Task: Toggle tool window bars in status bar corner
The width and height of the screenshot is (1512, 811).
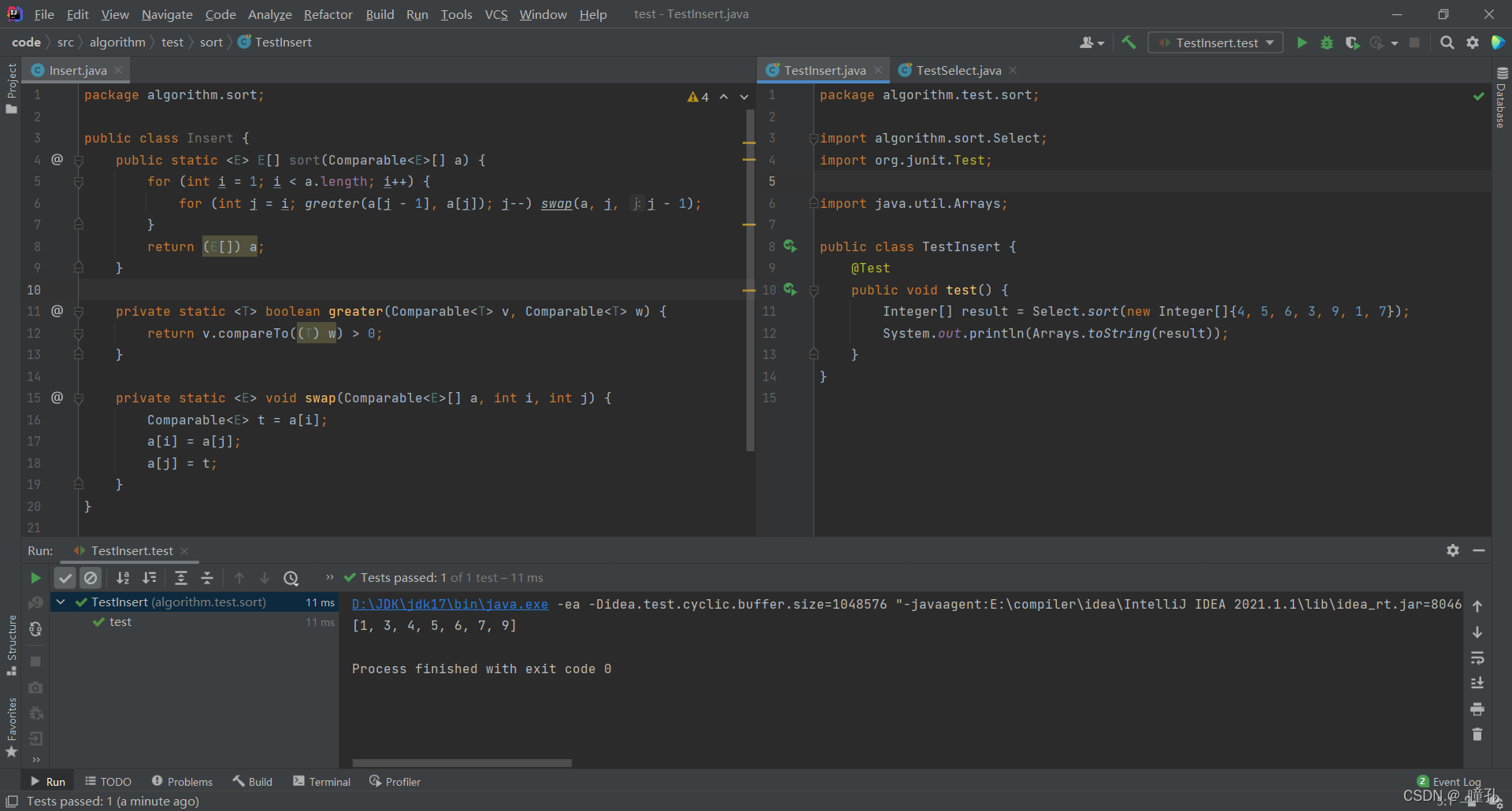Action: click(12, 802)
